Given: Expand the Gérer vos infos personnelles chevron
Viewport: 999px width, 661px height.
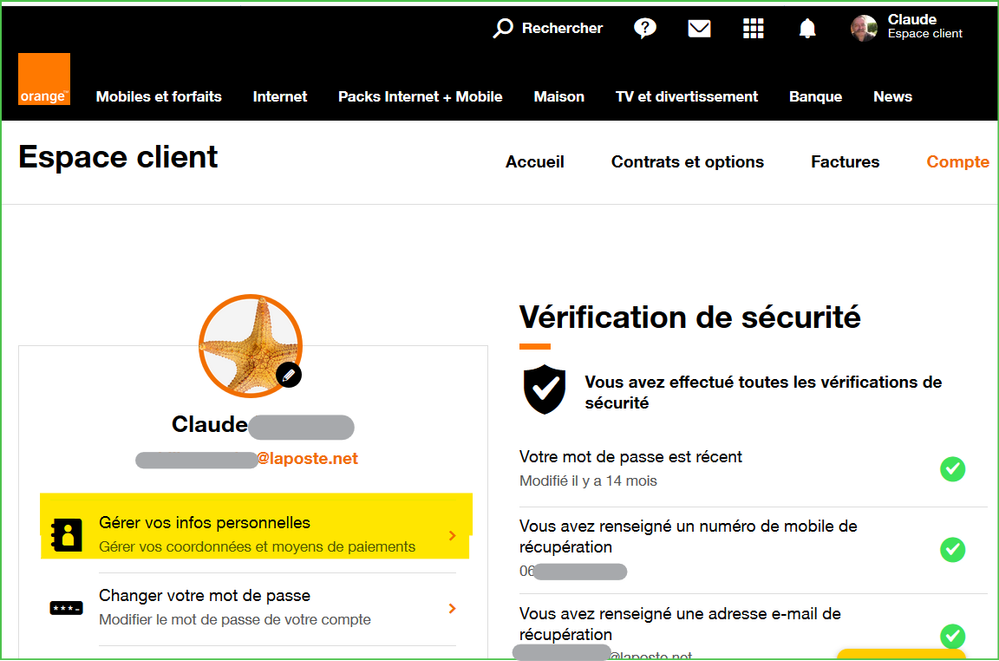Looking at the screenshot, I should (x=452, y=535).
